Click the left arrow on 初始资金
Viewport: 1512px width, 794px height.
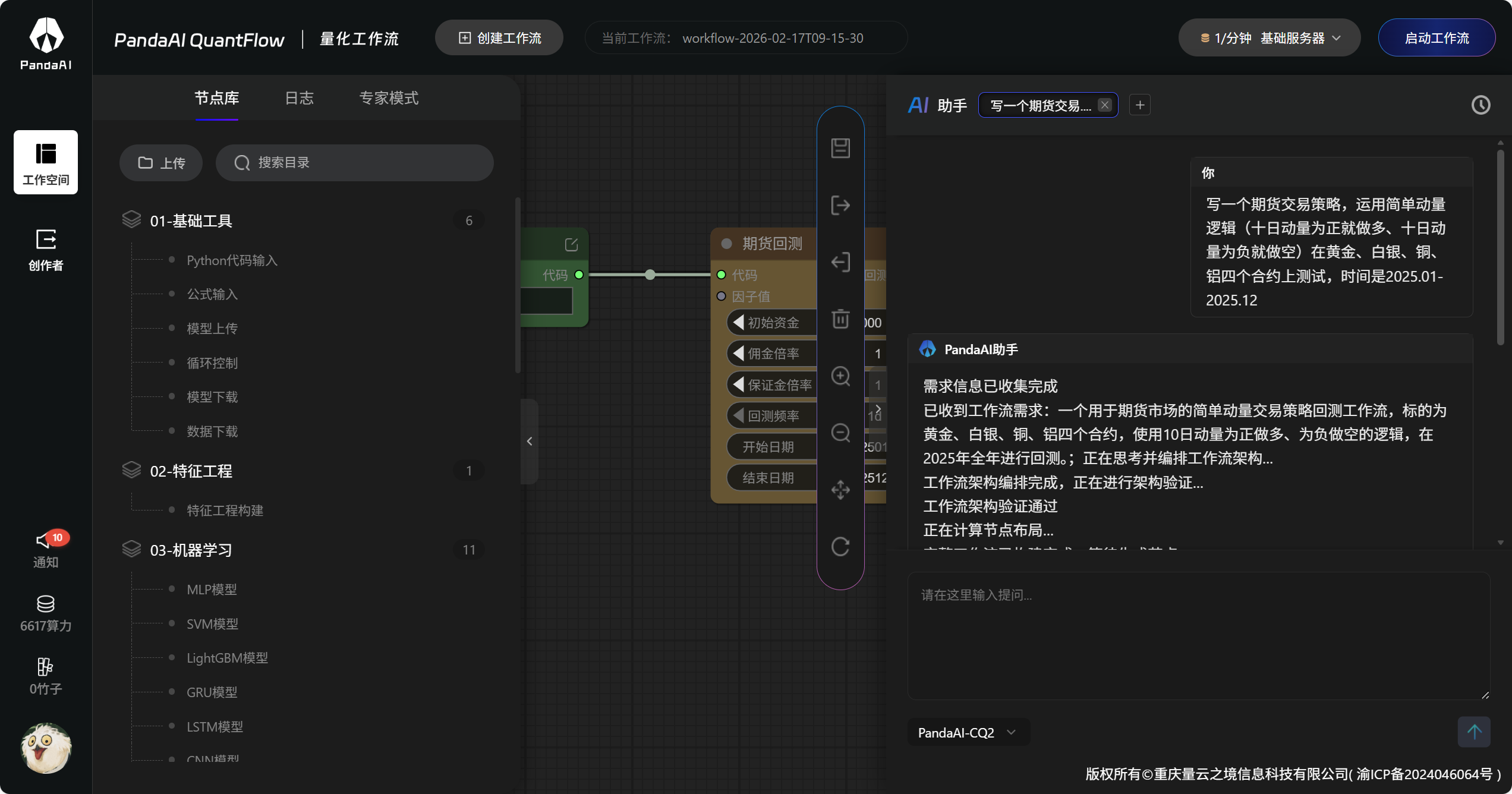[738, 322]
